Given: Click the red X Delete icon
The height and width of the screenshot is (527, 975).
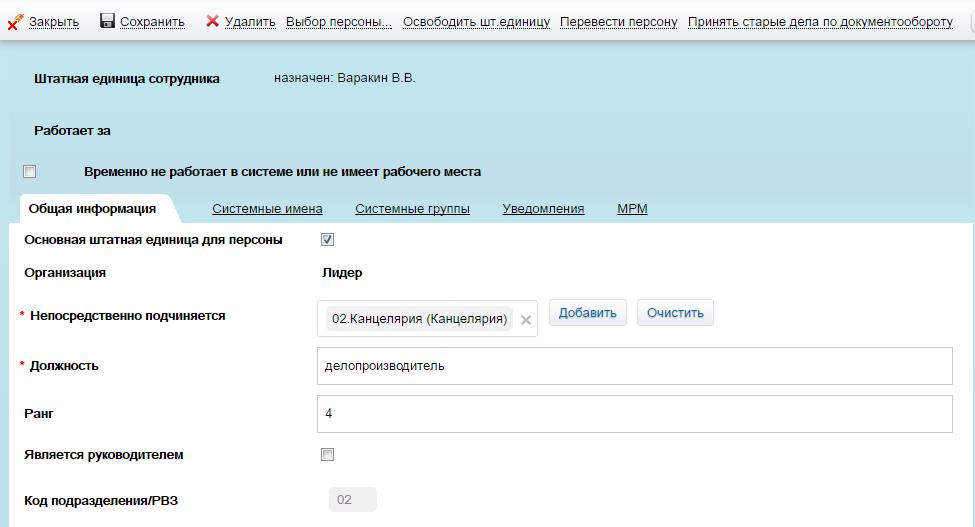Looking at the screenshot, I should [x=212, y=21].
